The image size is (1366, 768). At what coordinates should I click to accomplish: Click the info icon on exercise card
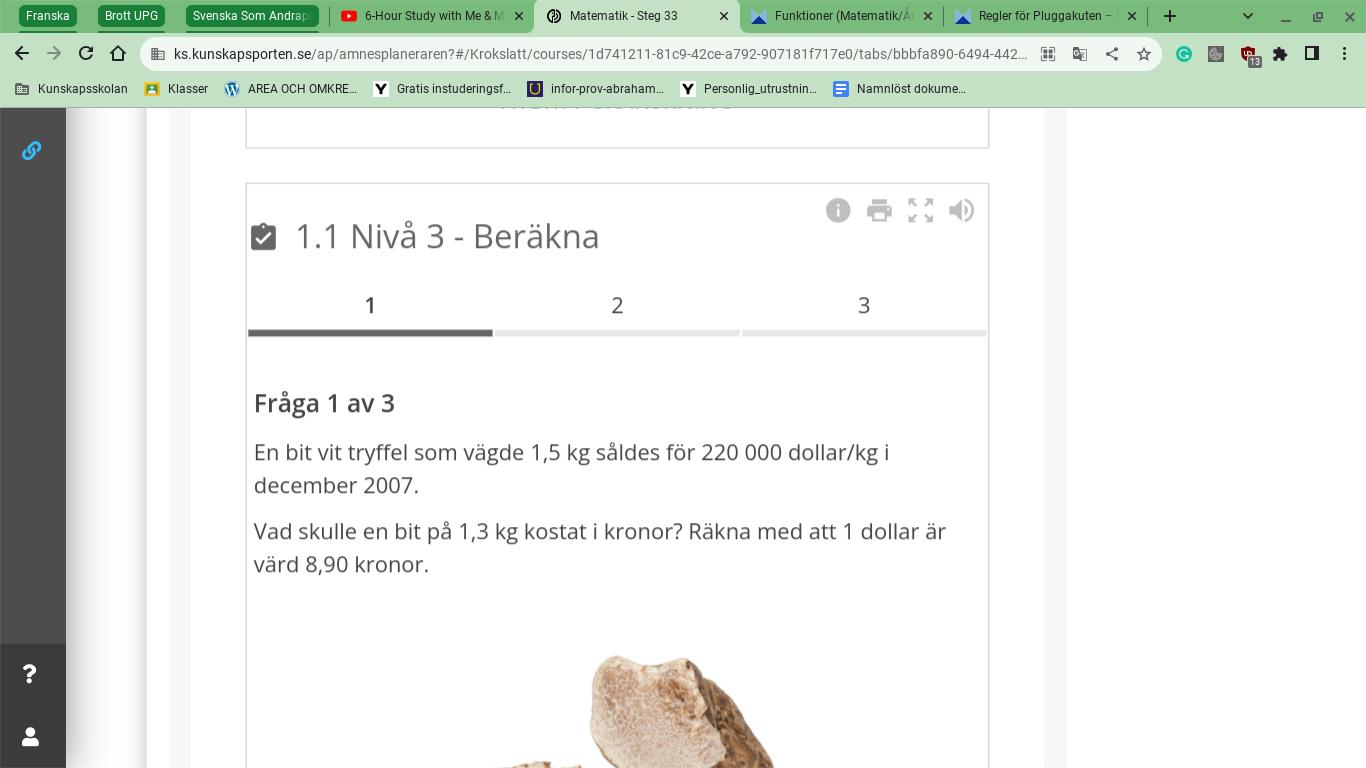click(x=838, y=210)
